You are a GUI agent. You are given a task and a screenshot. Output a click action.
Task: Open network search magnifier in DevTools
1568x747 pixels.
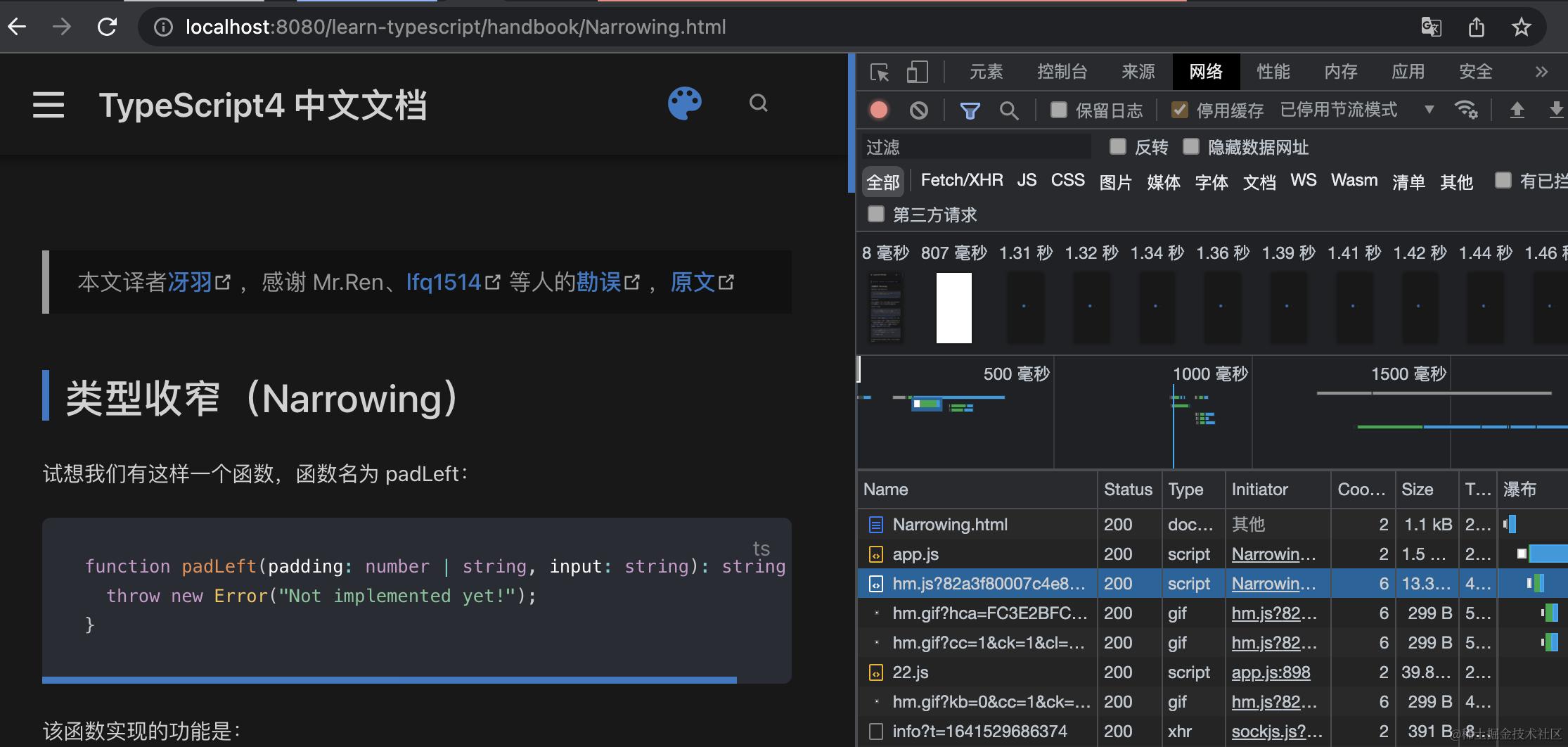tap(1009, 110)
